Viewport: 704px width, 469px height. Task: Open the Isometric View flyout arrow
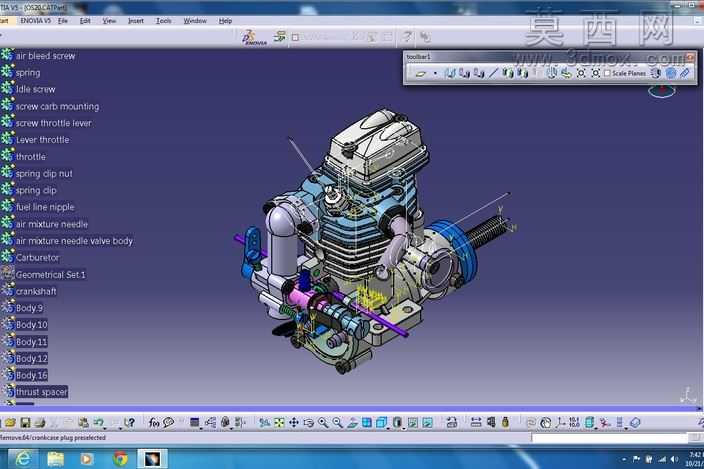[388, 427]
